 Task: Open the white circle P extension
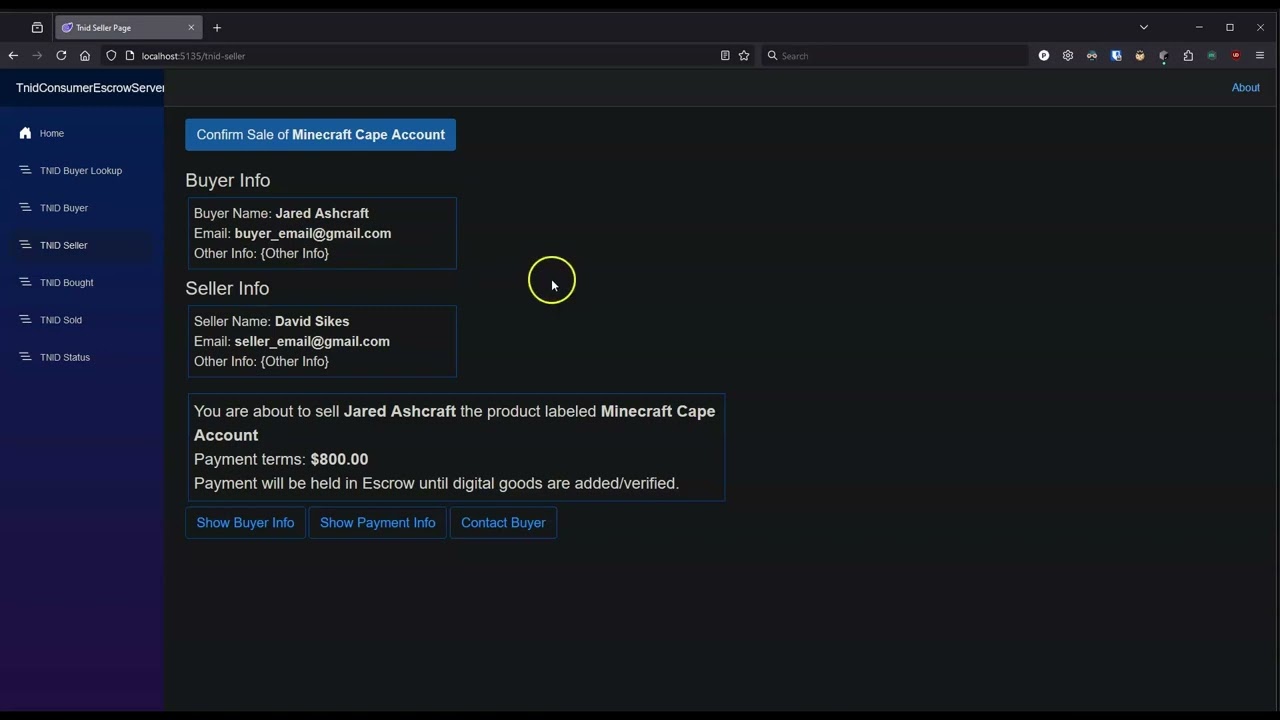(x=1044, y=56)
